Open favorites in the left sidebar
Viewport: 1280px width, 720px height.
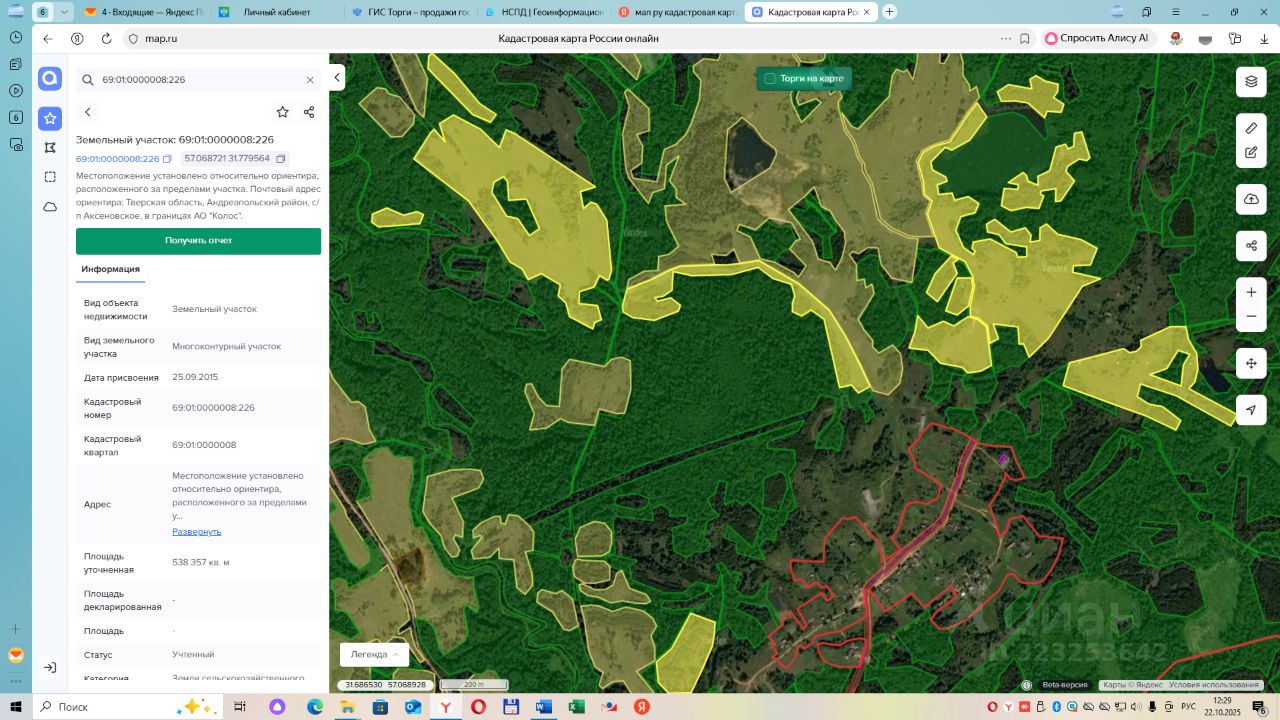pyautogui.click(x=50, y=118)
